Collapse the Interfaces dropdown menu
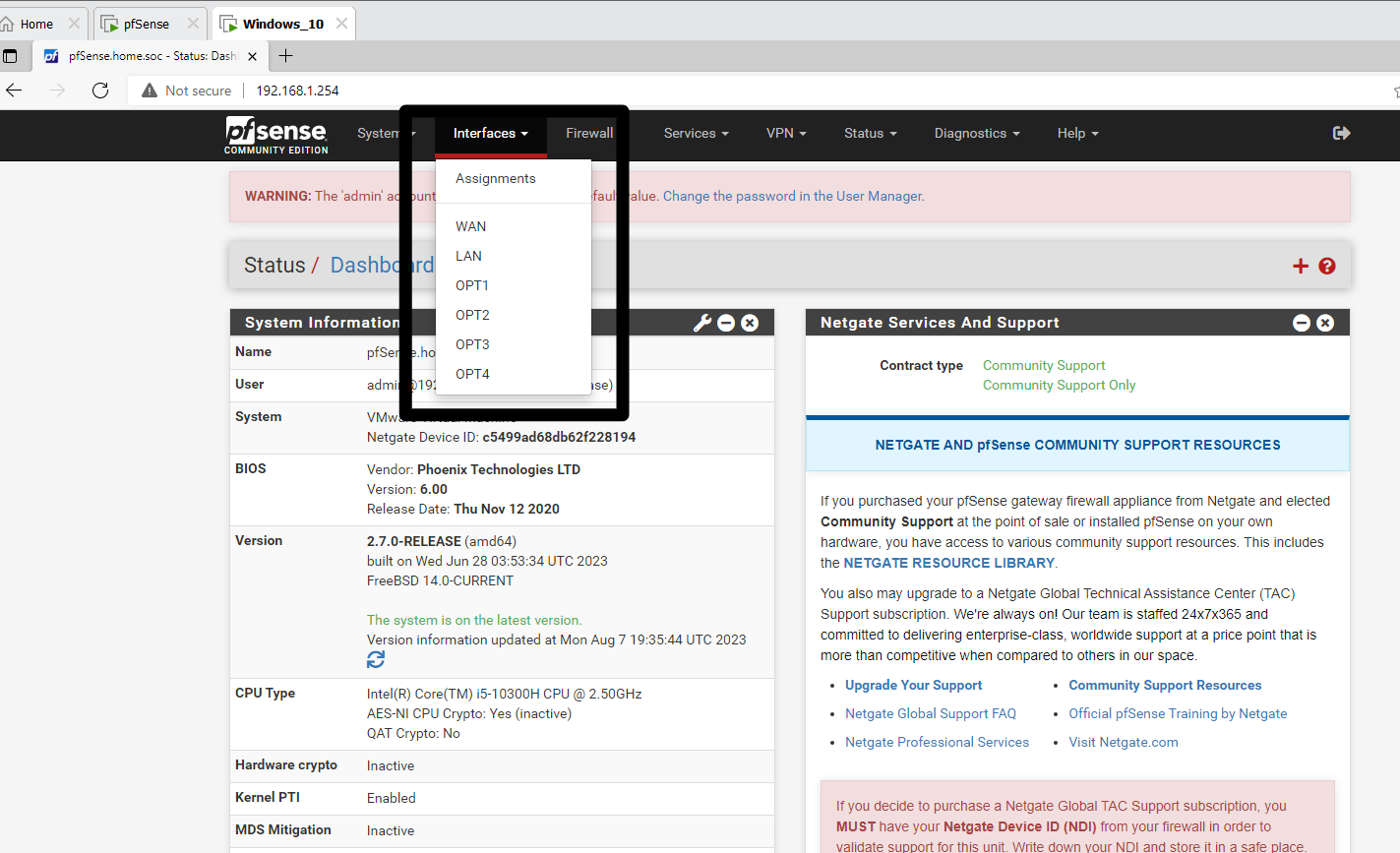Viewport: 1400px width, 853px height. coord(491,133)
